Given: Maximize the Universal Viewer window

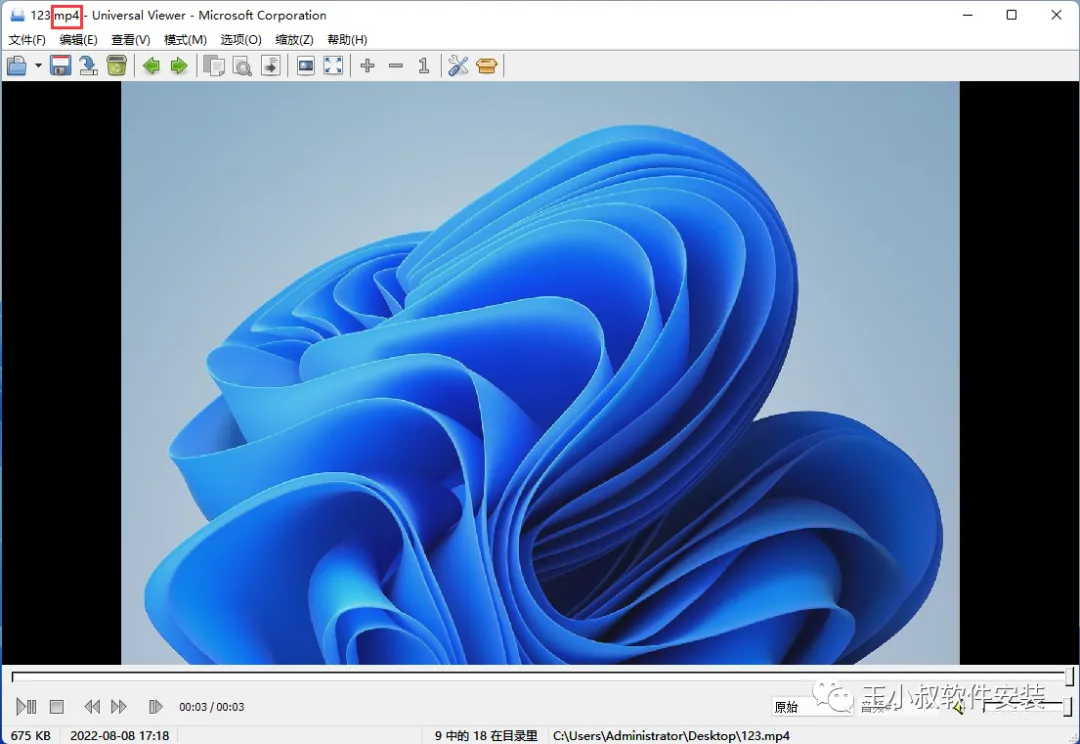Looking at the screenshot, I should coord(1012,15).
